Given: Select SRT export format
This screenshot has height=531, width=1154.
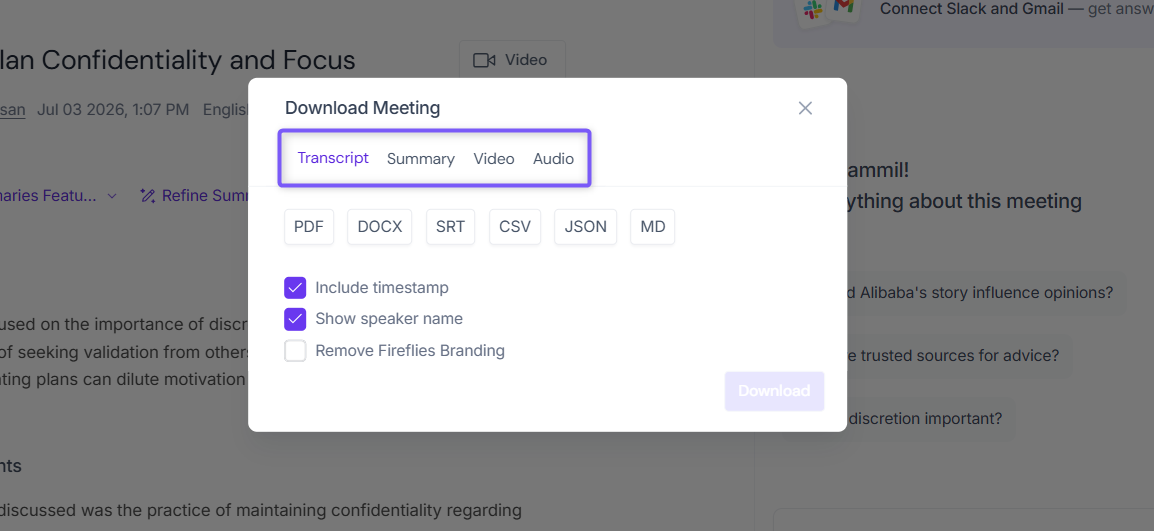Looking at the screenshot, I should [x=450, y=227].
